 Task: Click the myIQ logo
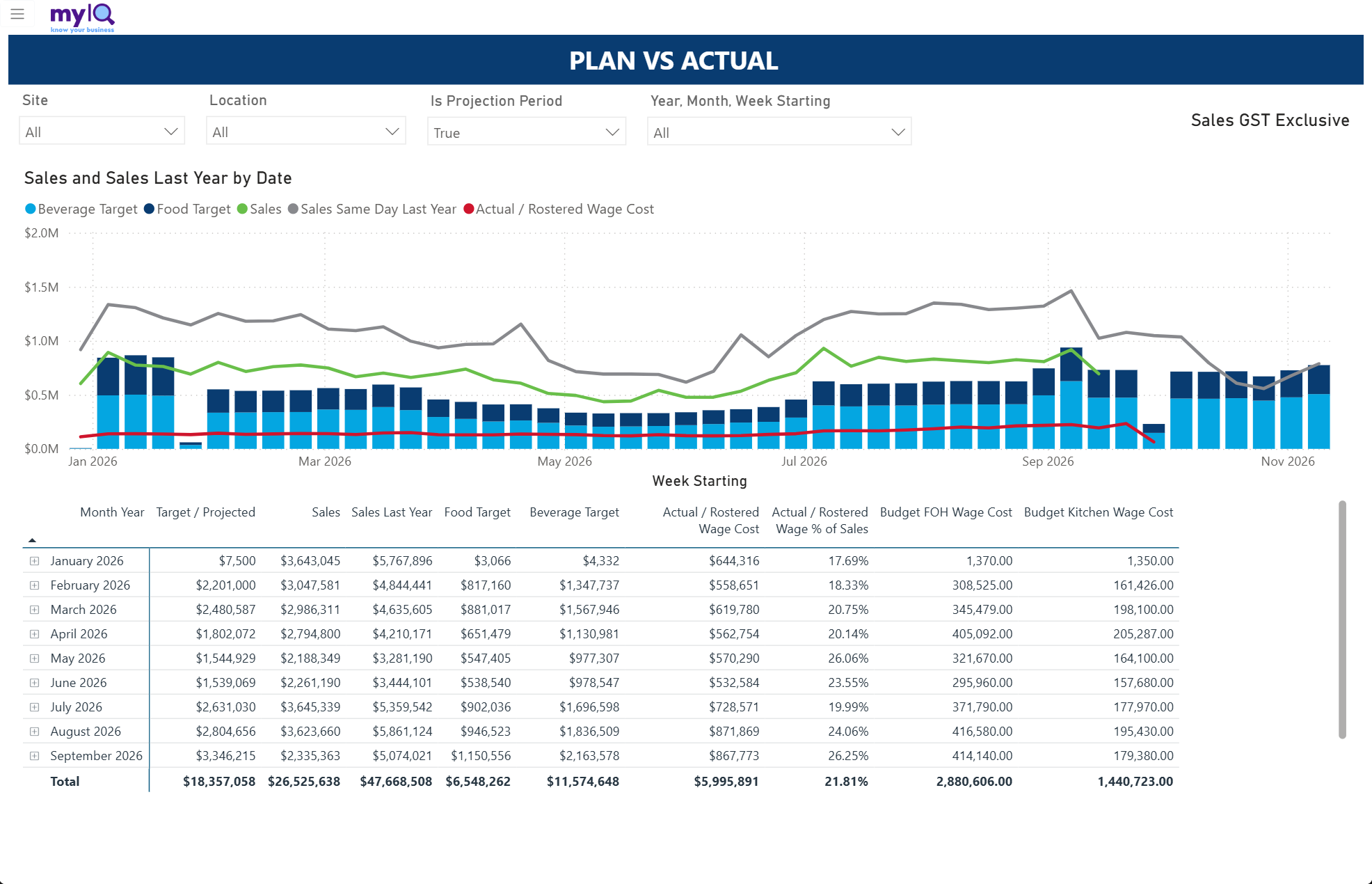tap(82, 17)
